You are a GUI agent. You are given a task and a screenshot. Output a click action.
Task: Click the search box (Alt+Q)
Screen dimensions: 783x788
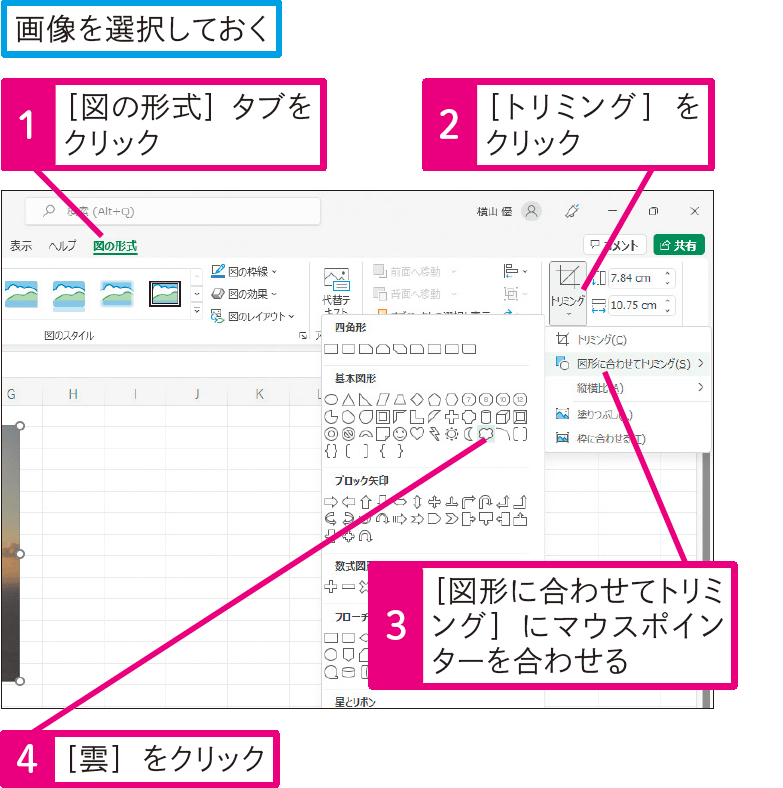tap(173, 211)
